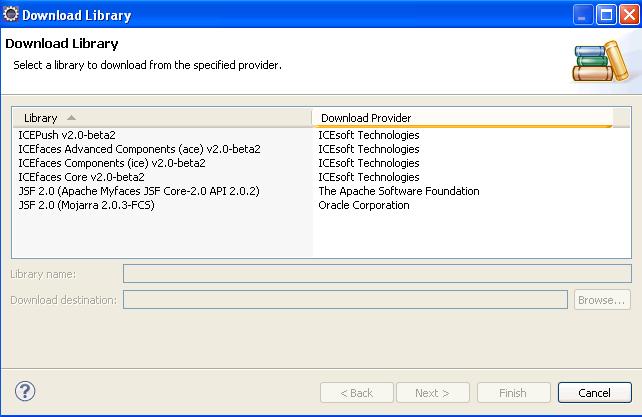642x417 pixels.
Task: Click the Download destination field
Action: [345, 300]
